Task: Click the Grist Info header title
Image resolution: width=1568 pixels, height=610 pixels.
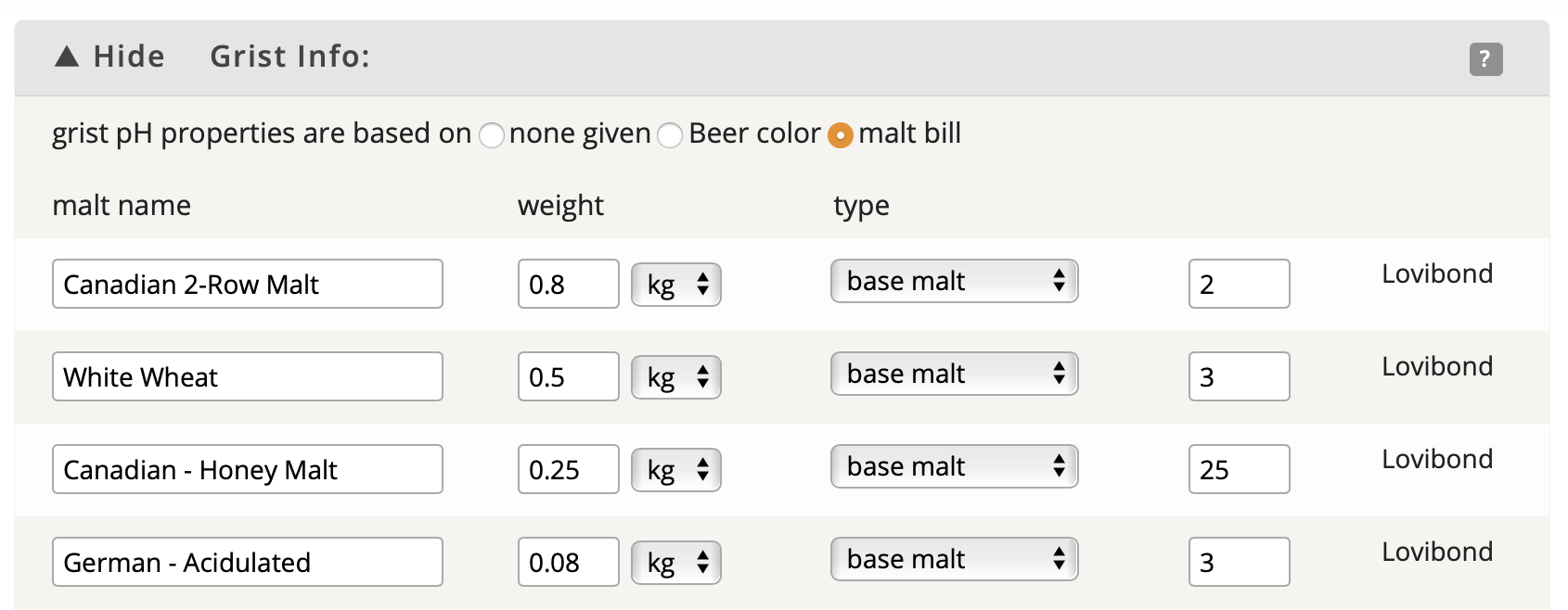Action: (290, 57)
